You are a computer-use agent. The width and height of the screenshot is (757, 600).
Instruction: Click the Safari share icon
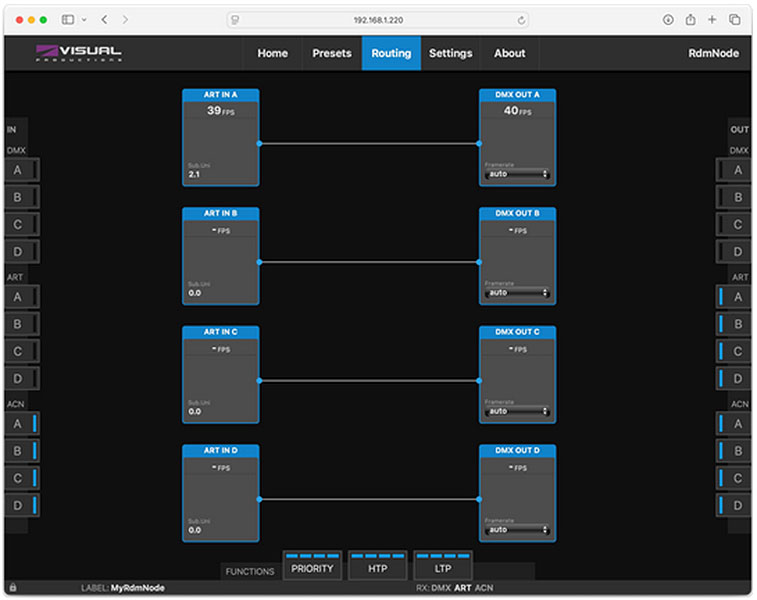tap(690, 19)
